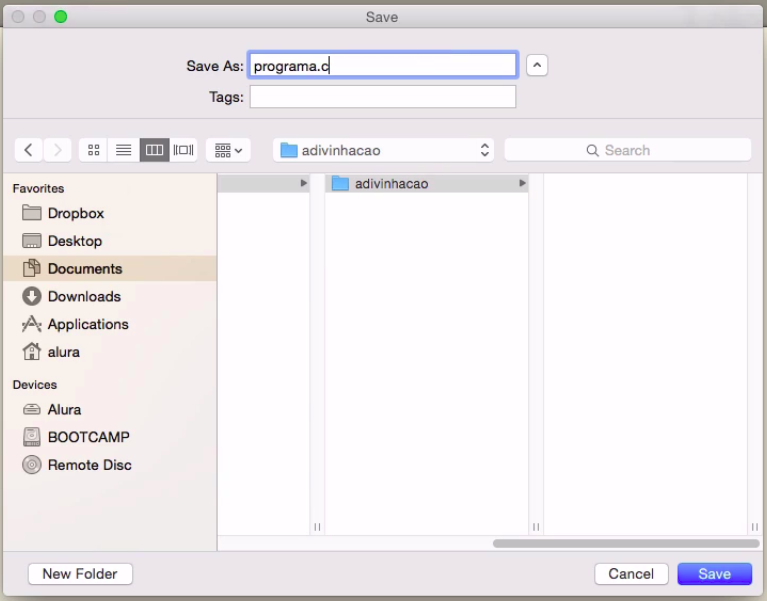Switch to list view mode
The width and height of the screenshot is (767, 601).
[124, 150]
